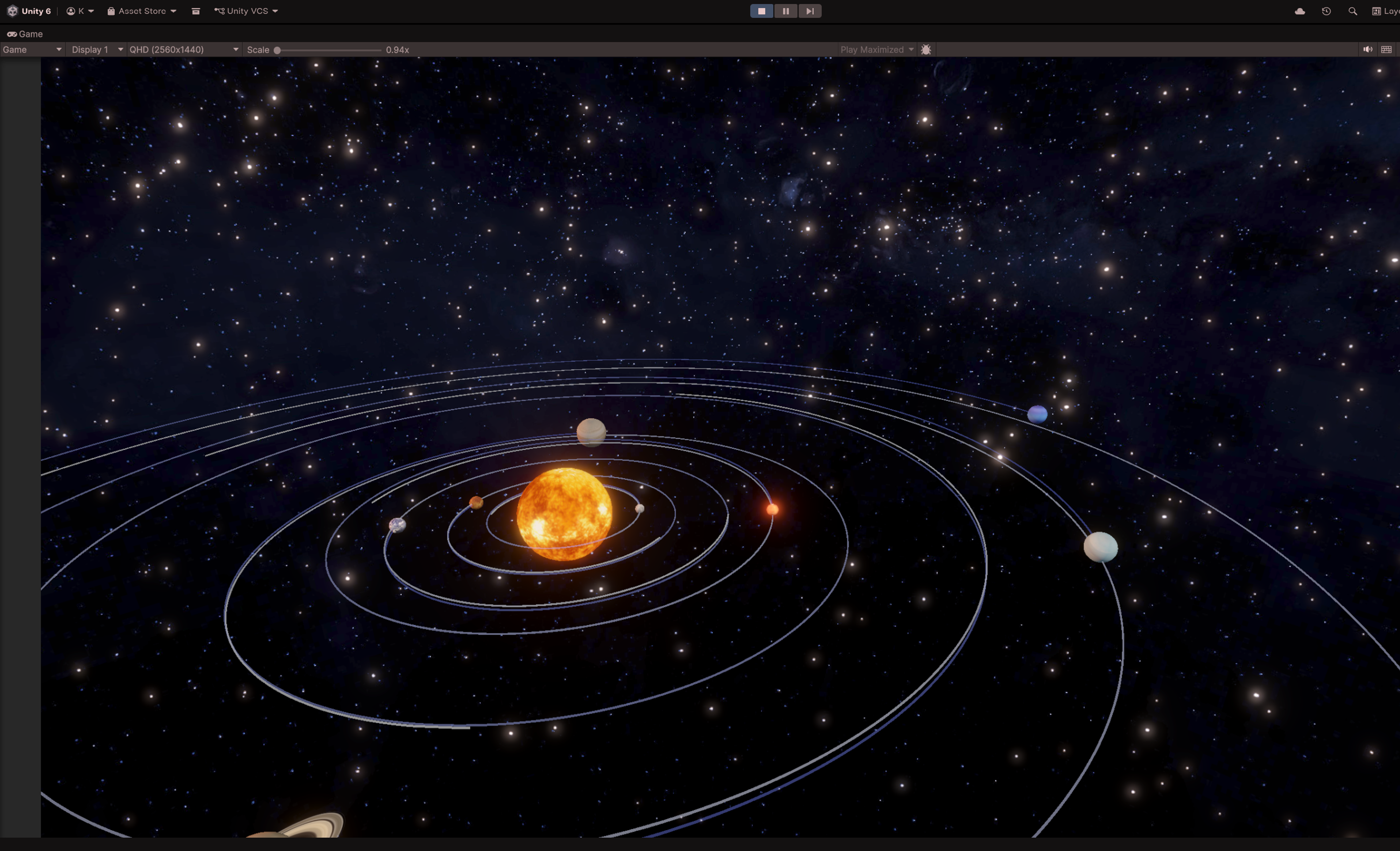Open the Display 1 dropdown
Screen dimensions: 1400x851
click(x=97, y=49)
